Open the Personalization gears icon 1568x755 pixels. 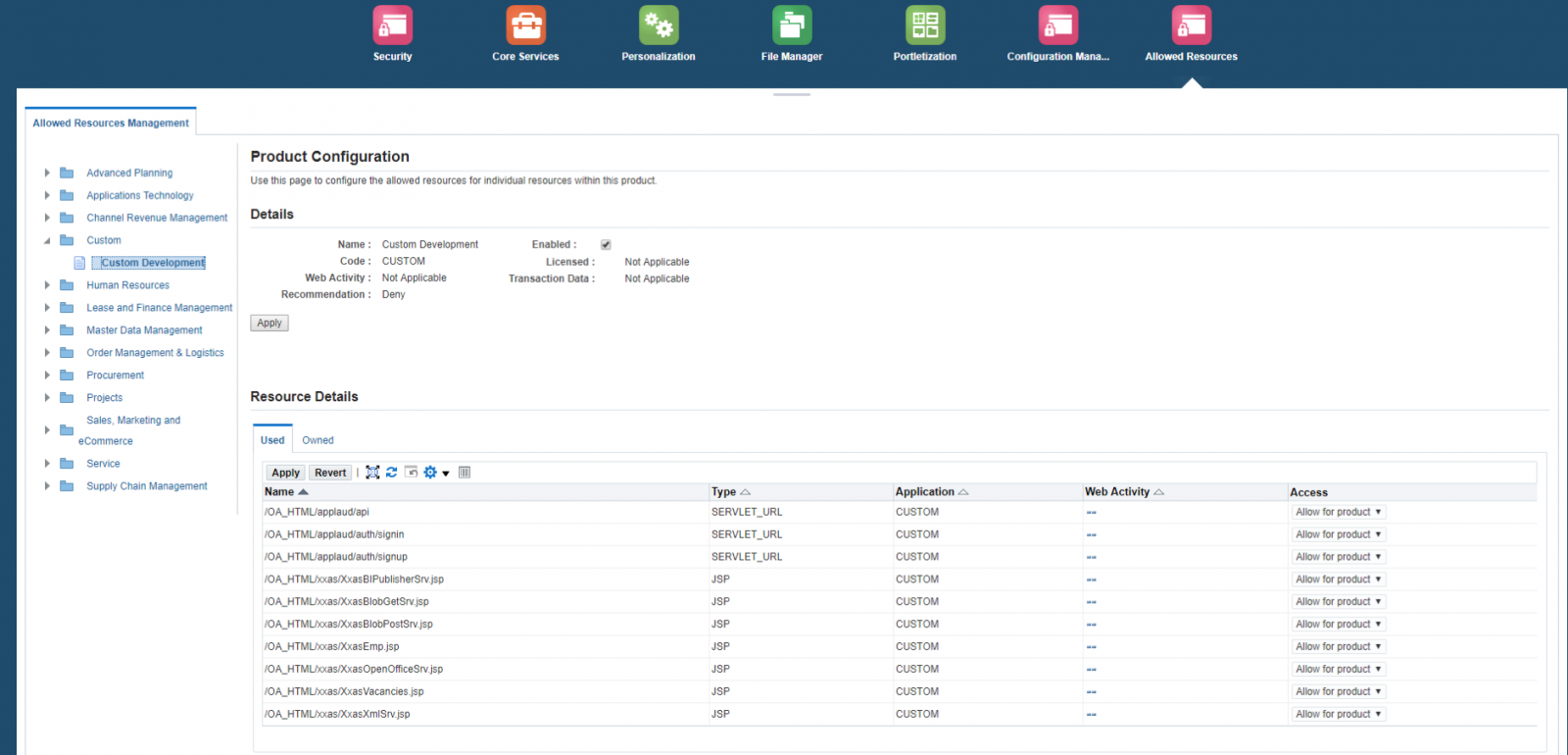tap(659, 25)
